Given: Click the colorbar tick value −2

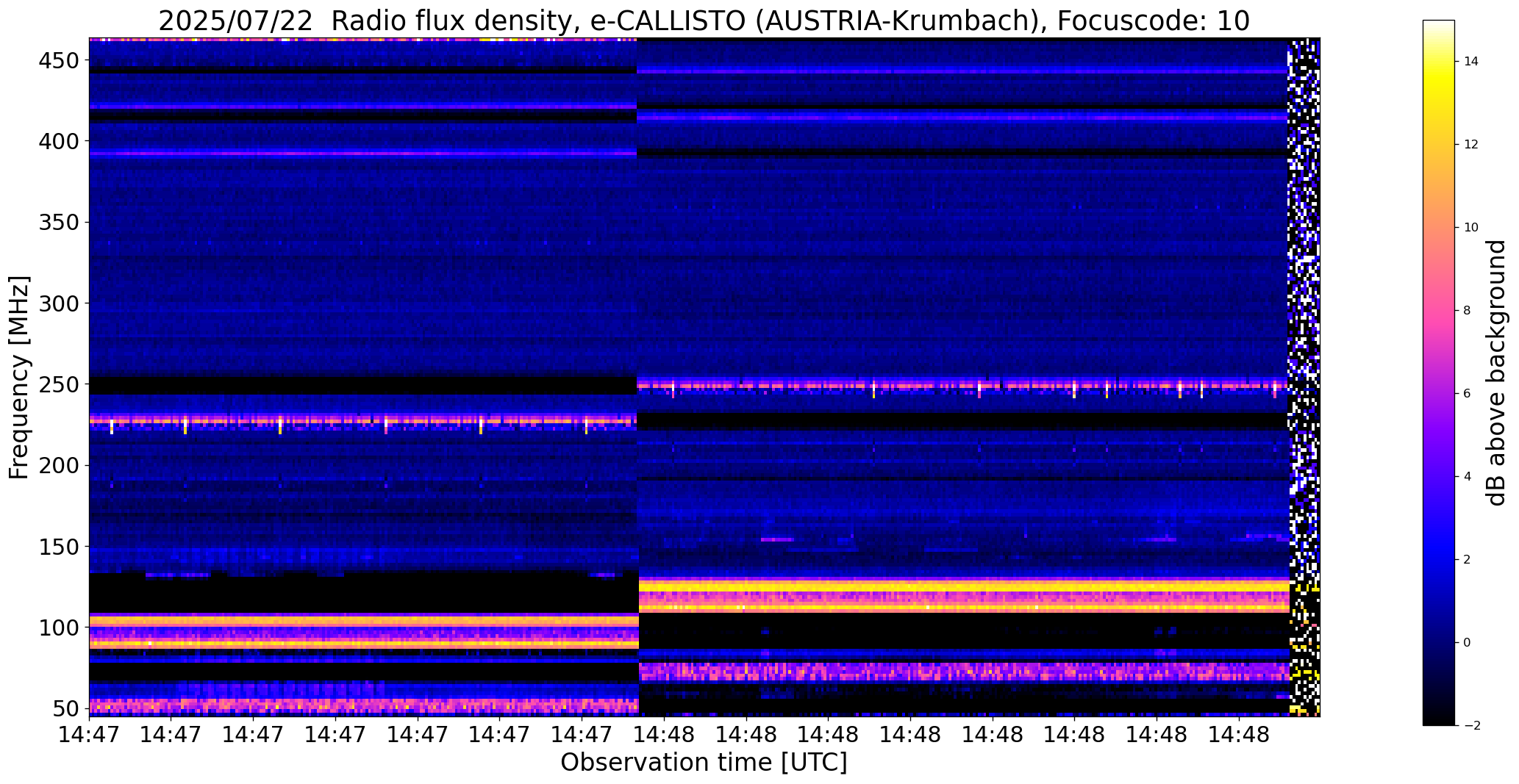Looking at the screenshot, I should tap(1471, 726).
